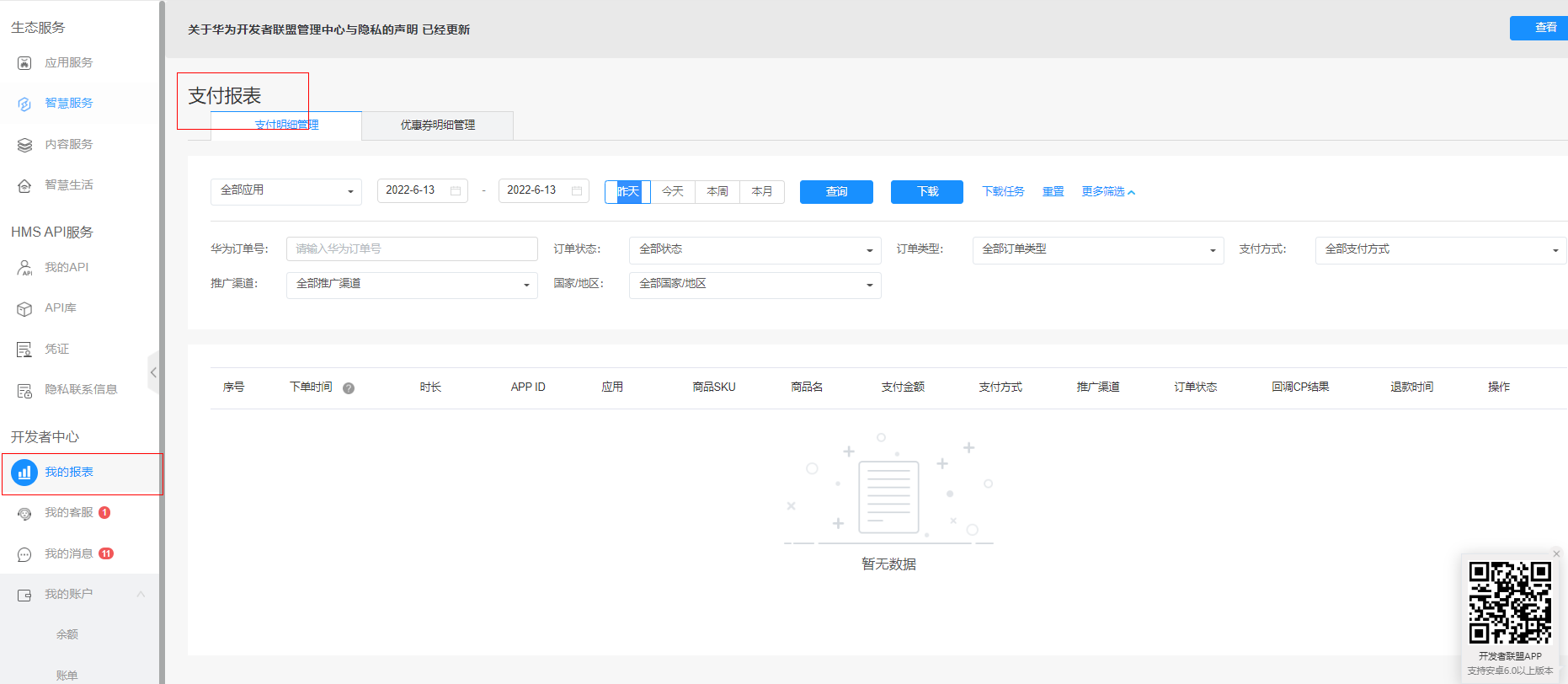The width and height of the screenshot is (1568, 684).
Task: Select the 昨天 quick date option
Action: click(628, 192)
